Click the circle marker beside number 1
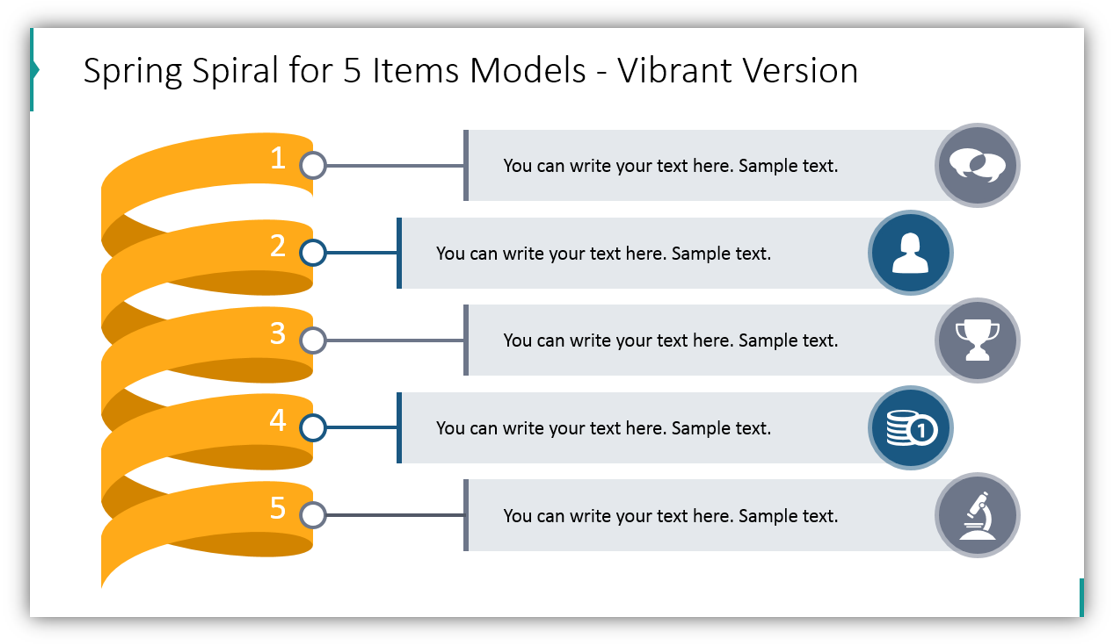 click(313, 165)
